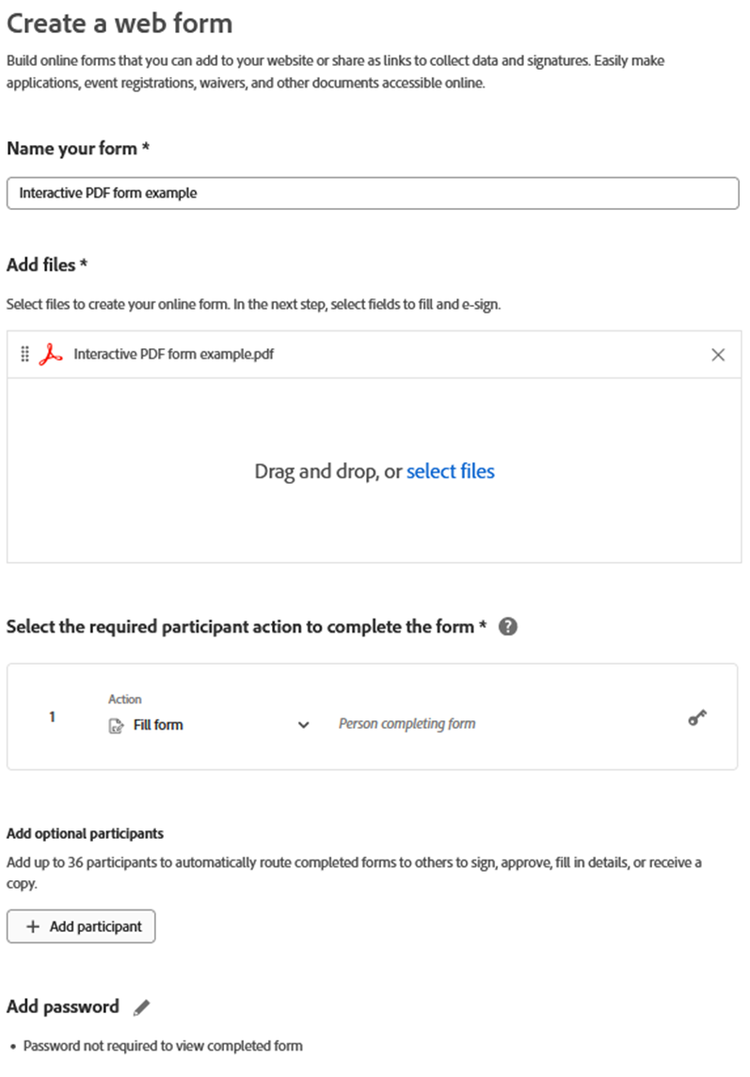Screen dimensions: 750x1077
Task: Click the Drag and drop text
Action: (x=328, y=471)
